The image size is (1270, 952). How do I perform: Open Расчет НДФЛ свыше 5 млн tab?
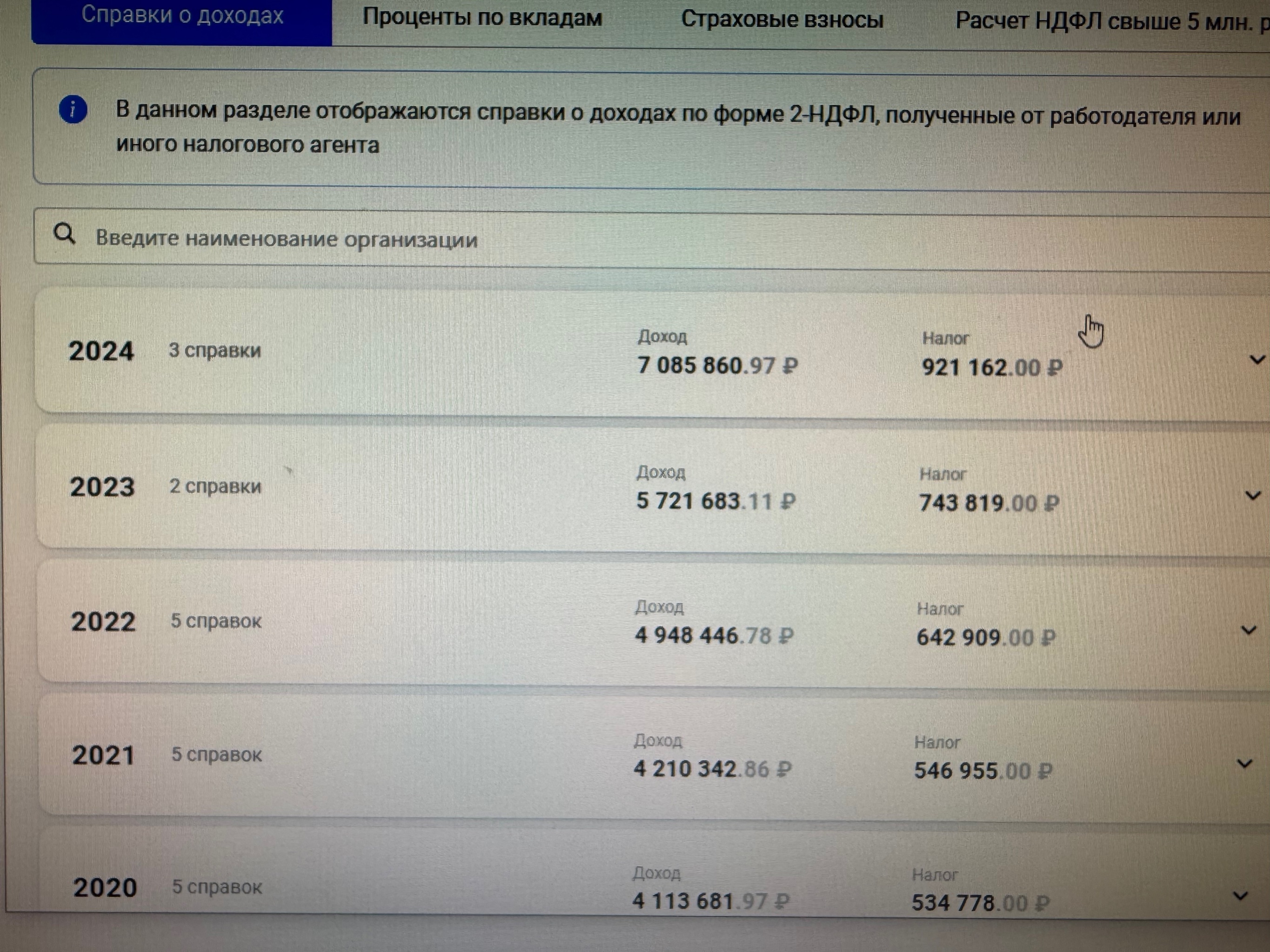point(1111,22)
